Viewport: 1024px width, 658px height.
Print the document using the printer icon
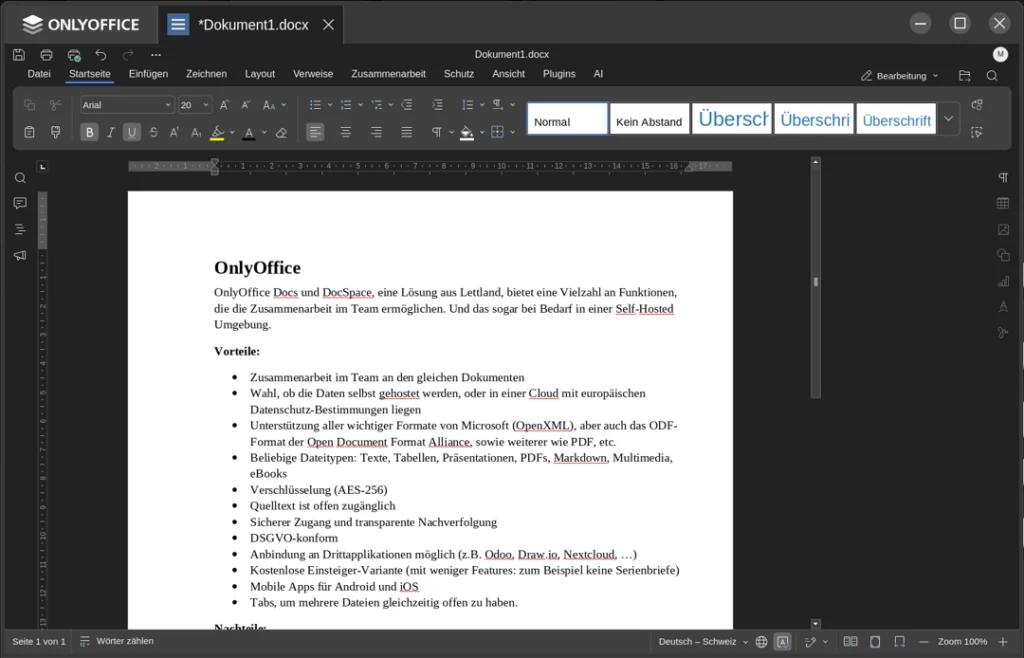46,55
